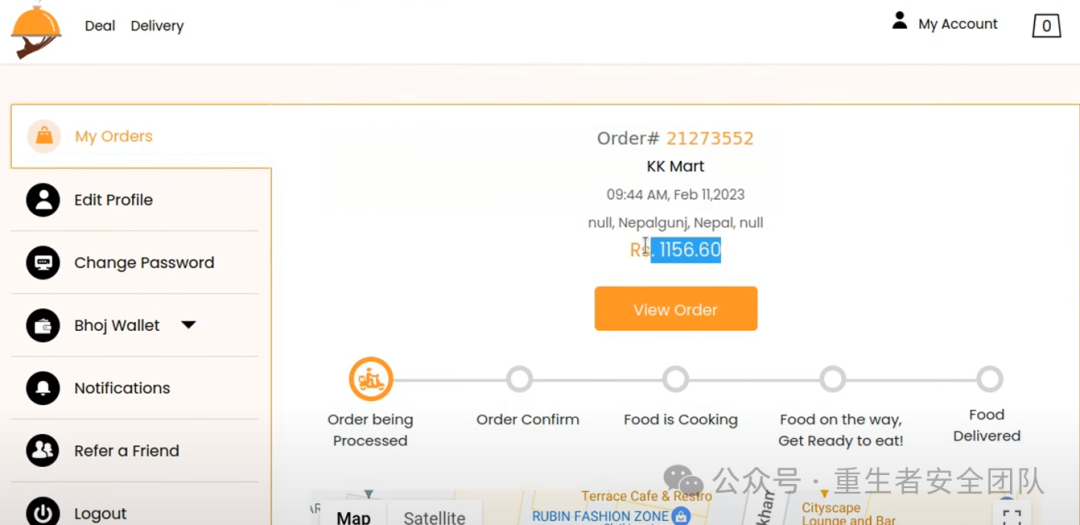Click the Notifications bell icon
This screenshot has width=1080, height=525.
43,388
